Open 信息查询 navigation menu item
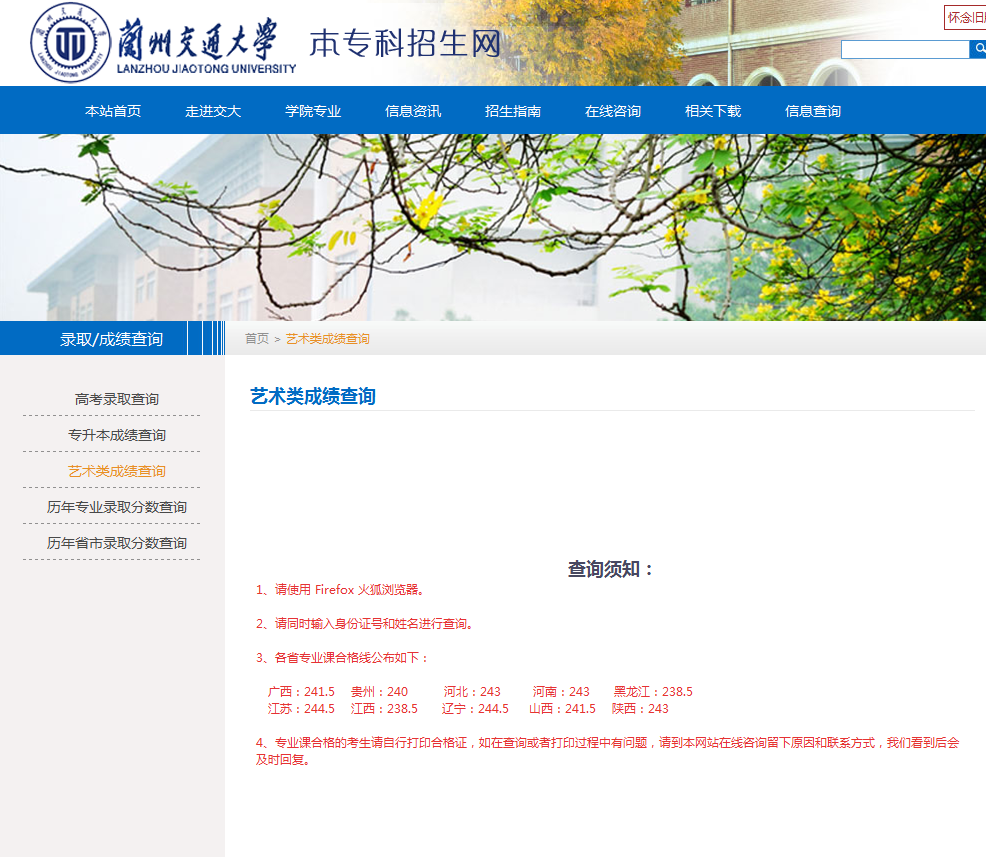The height and width of the screenshot is (857, 986). click(813, 111)
